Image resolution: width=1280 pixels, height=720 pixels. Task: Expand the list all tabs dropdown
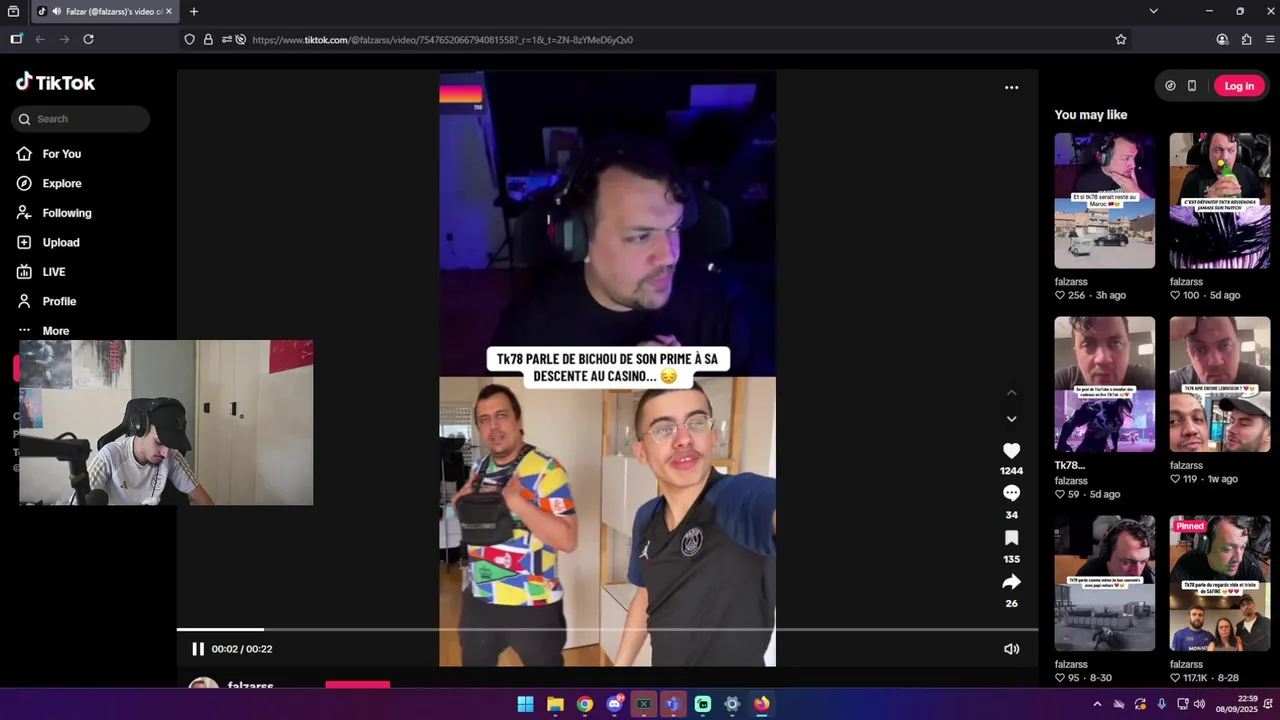point(1153,11)
